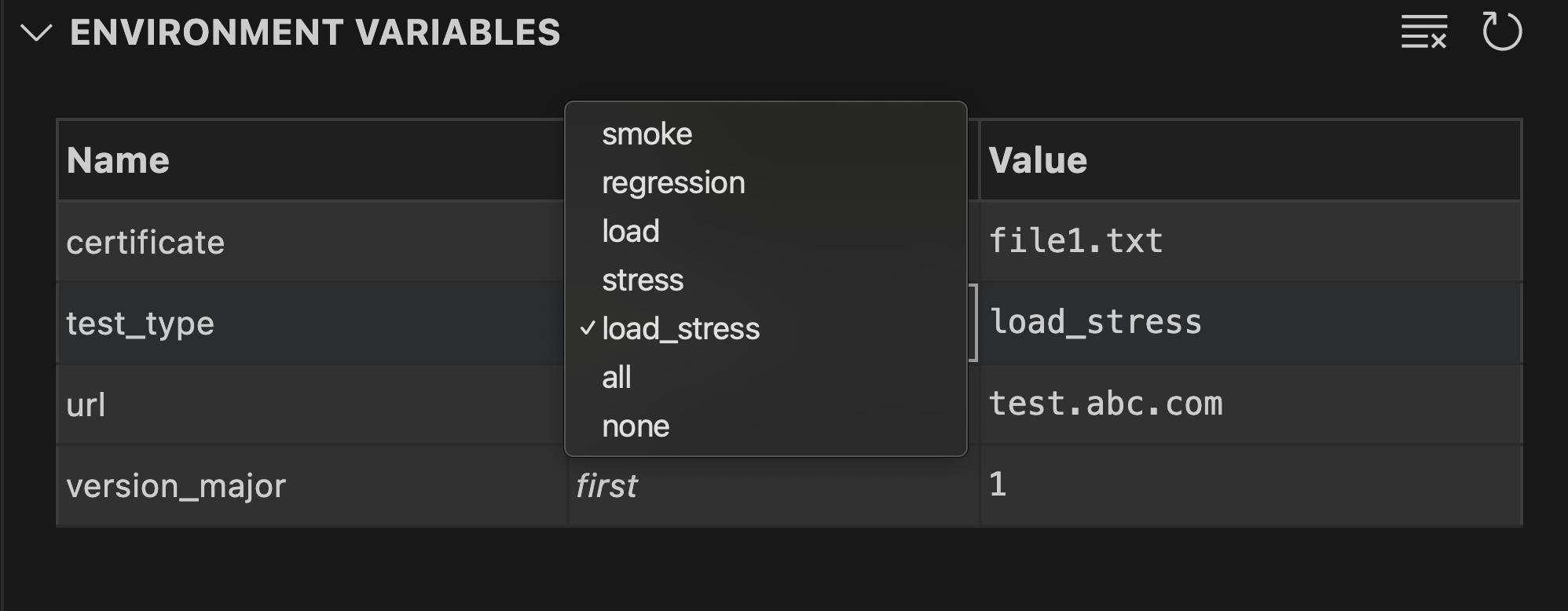Click the 'Name' column header
Image resolution: width=1568 pixels, height=611 pixels.
118,161
